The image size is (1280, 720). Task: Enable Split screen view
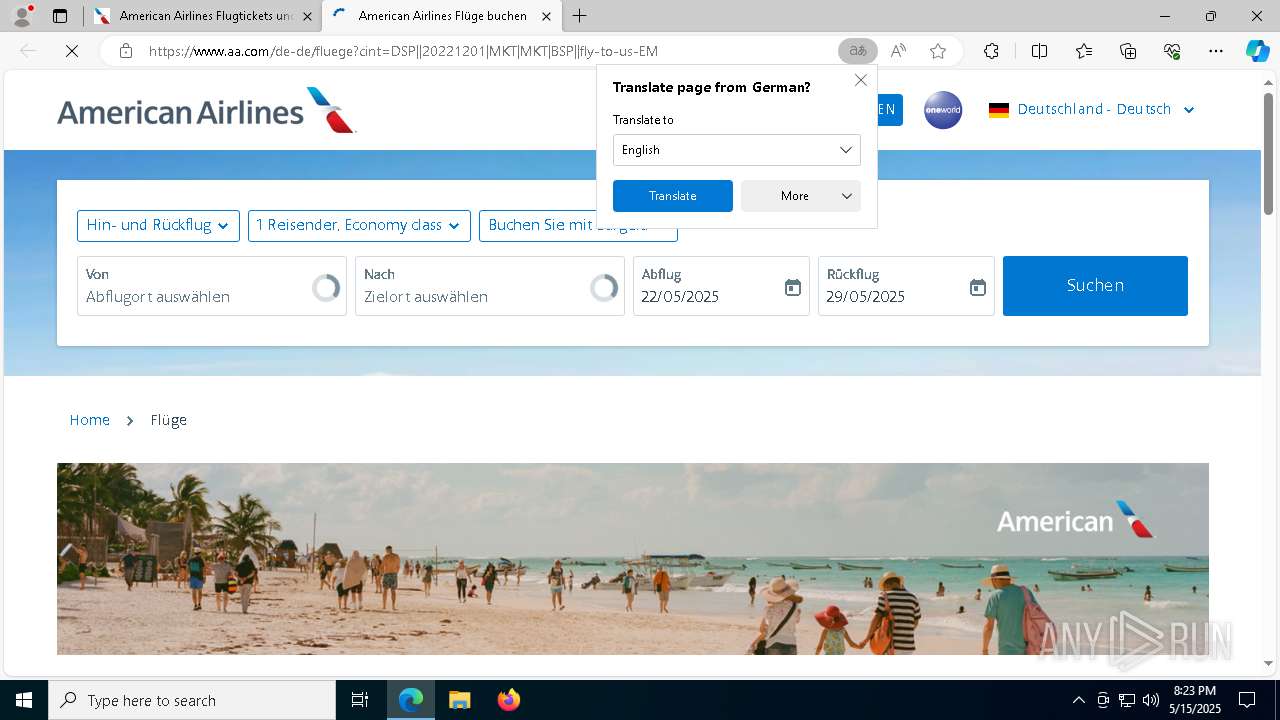[1039, 51]
